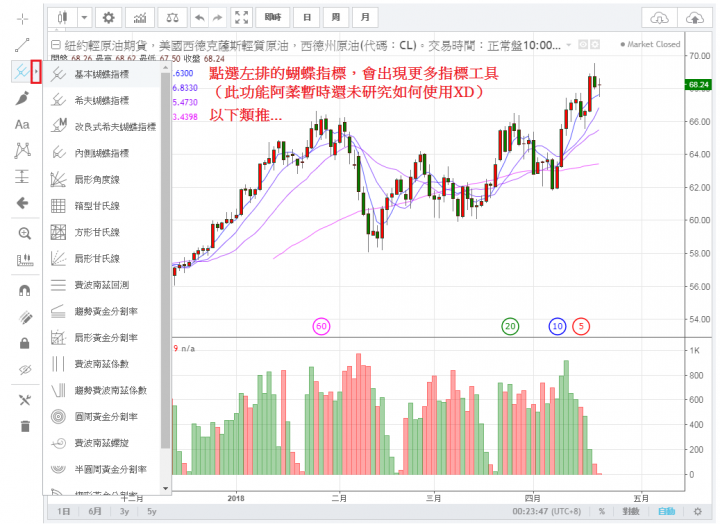Toggle stay-in-drawing-mode pencil icon
This screenshot has width=720, height=524.
tap(25, 317)
